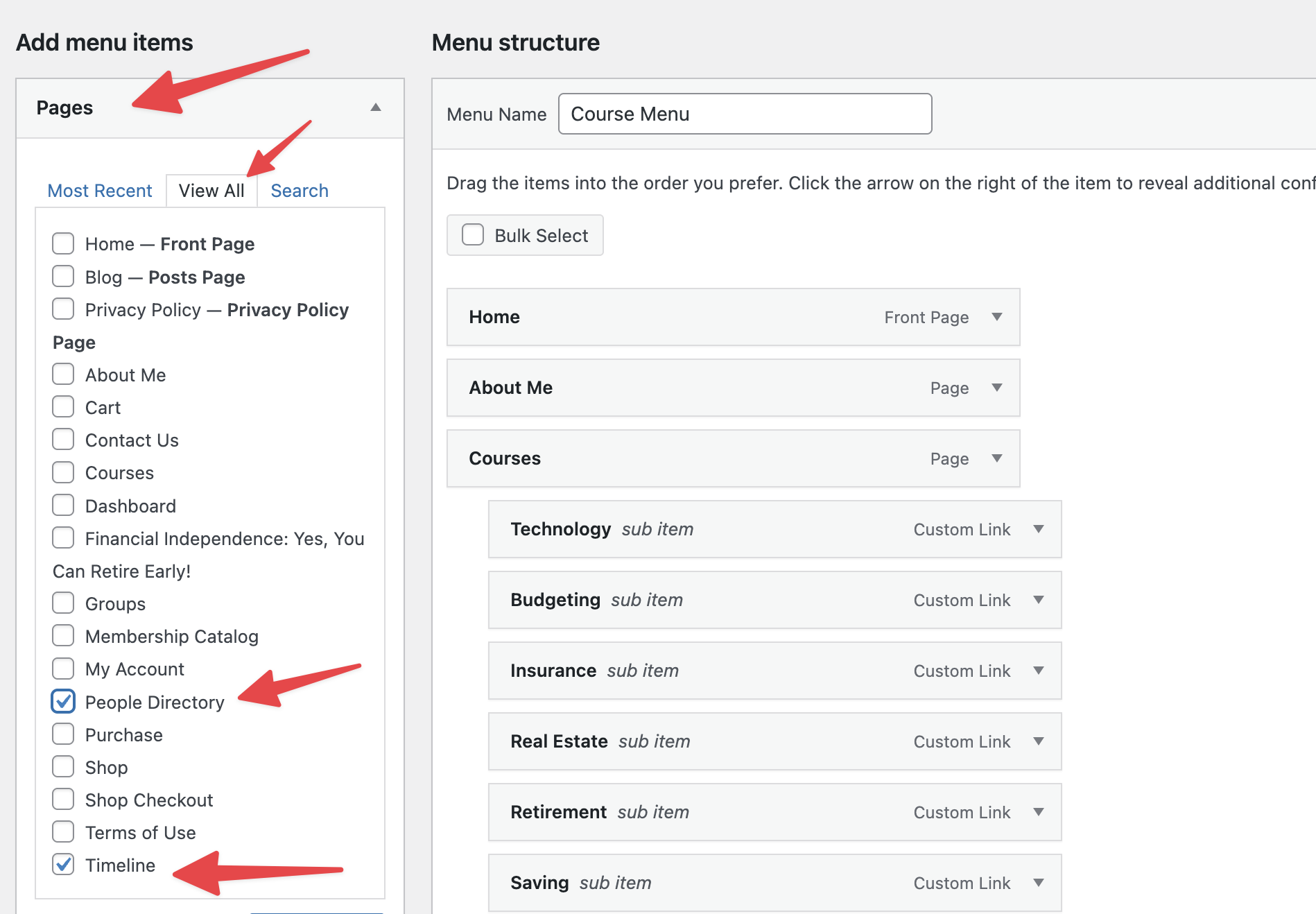
Task: Select the Shop Checkout page checkbox
Action: click(x=63, y=800)
